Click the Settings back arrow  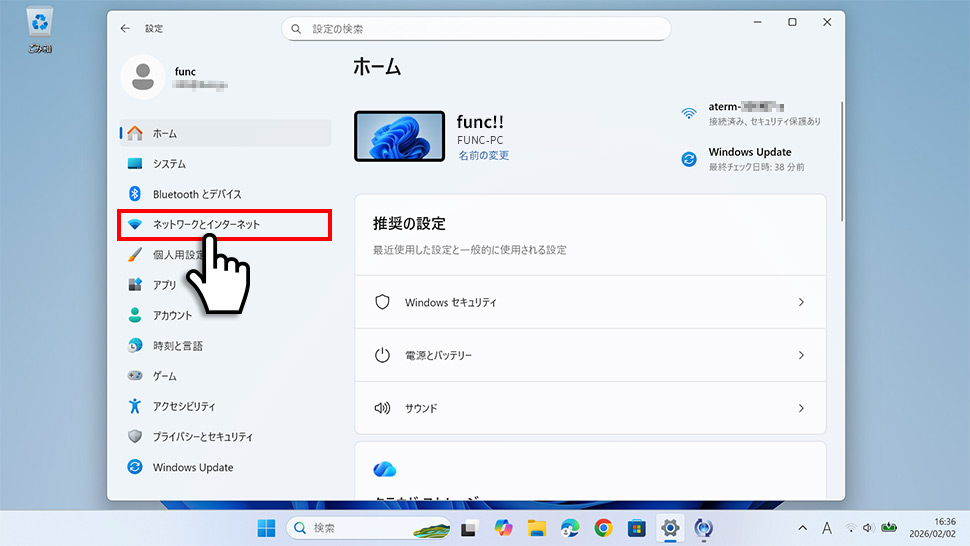pyautogui.click(x=125, y=28)
